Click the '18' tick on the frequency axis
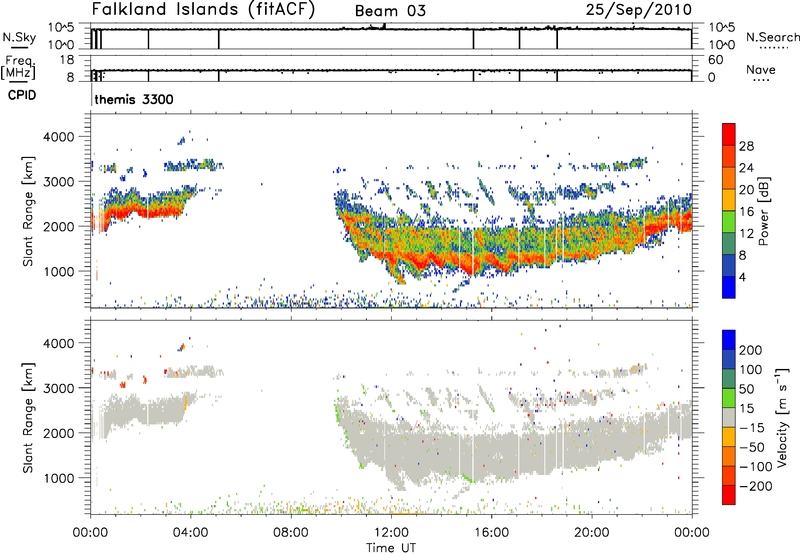 [x=67, y=60]
